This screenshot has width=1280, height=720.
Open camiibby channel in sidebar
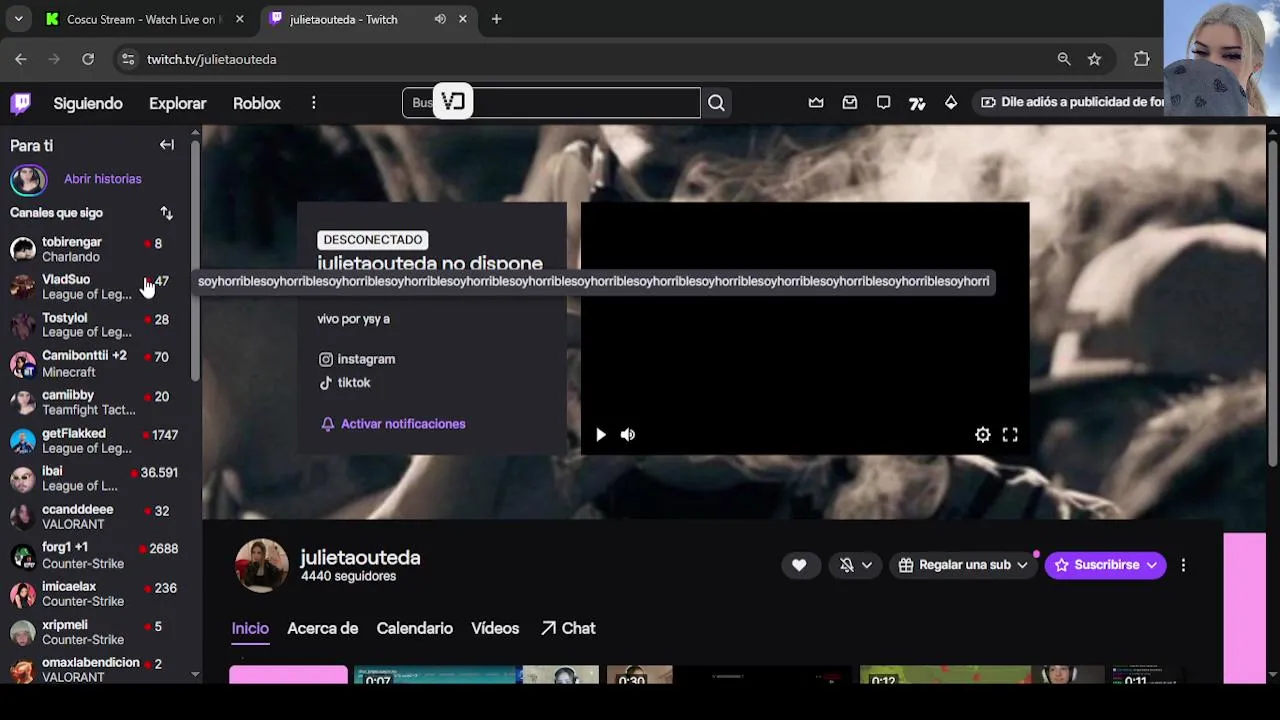coord(95,402)
